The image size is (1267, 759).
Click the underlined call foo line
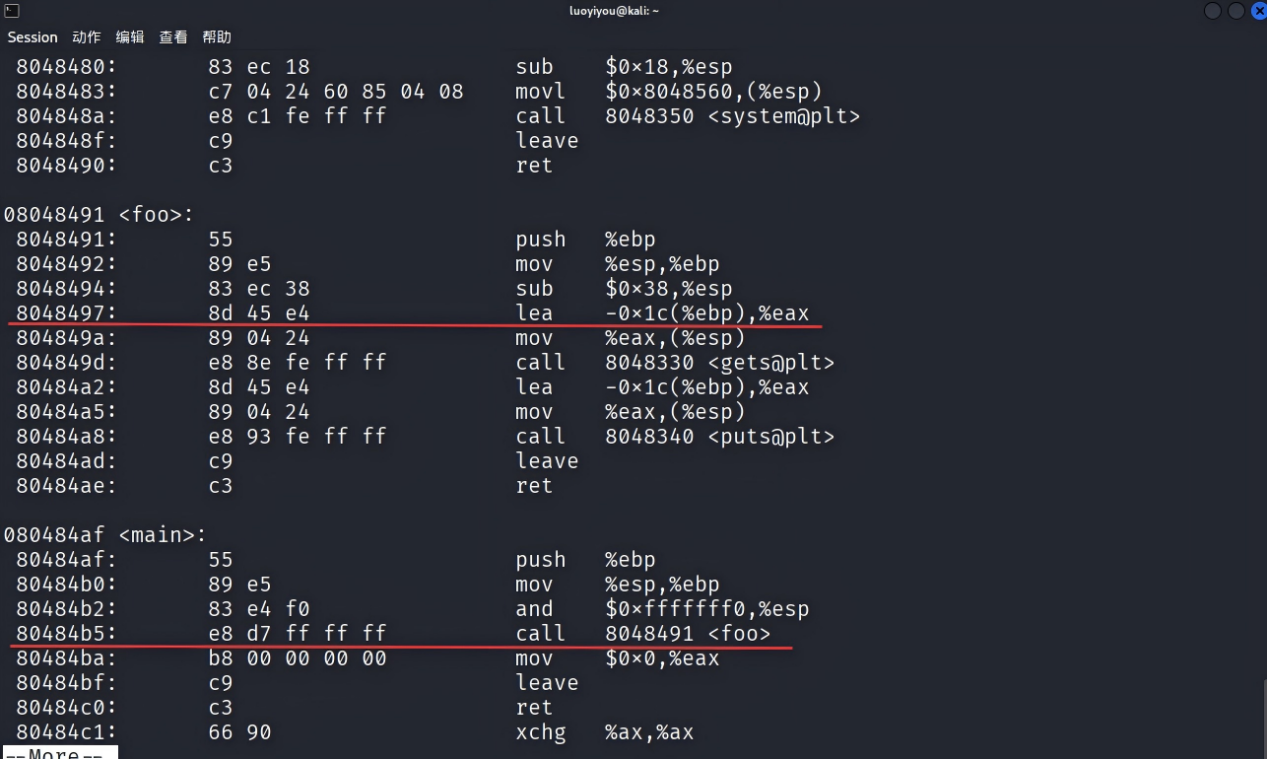pyautogui.click(x=393, y=633)
